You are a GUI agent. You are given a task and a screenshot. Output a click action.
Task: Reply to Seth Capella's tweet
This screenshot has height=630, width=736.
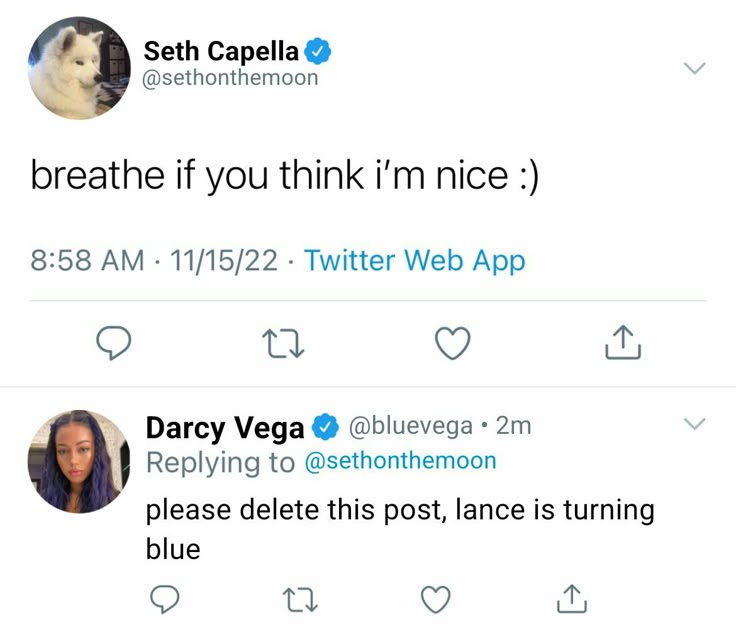(x=115, y=344)
